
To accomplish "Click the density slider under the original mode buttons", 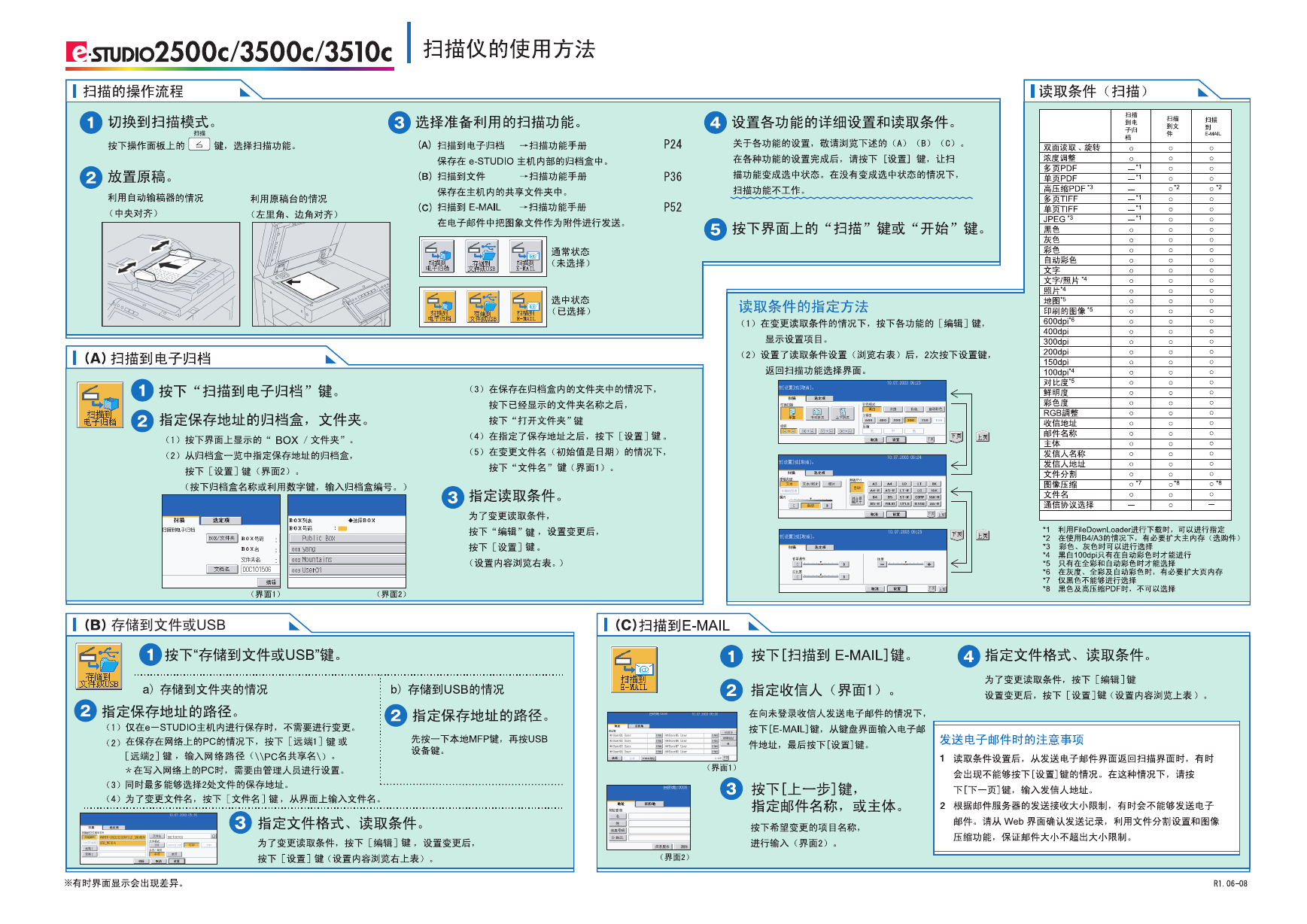I will (x=810, y=500).
